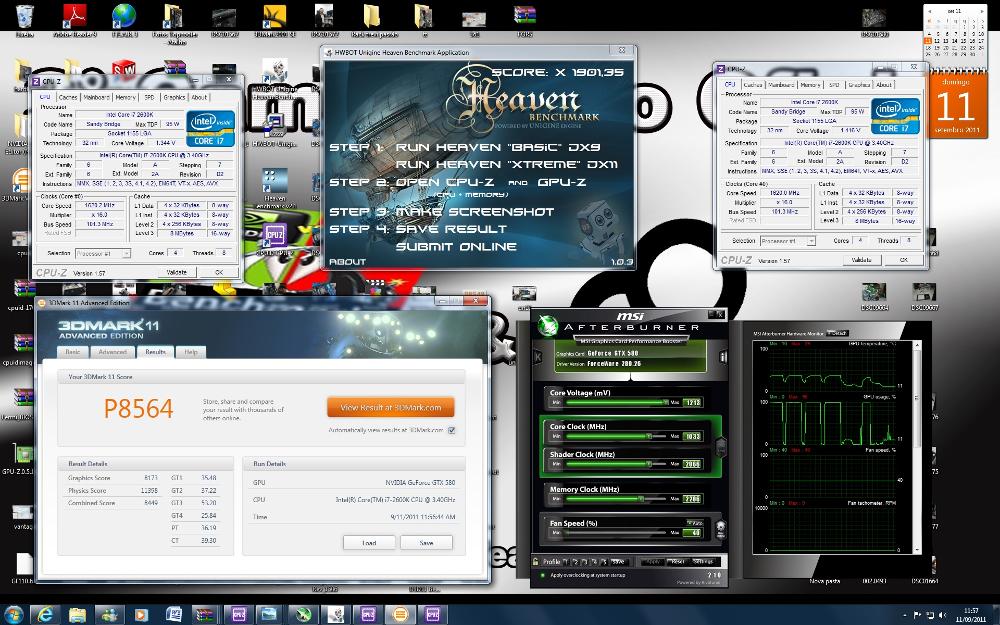Image resolution: width=1000 pixels, height=625 pixels.
Task: Switch to Memory tab in left CPU-Z
Action: point(125,98)
